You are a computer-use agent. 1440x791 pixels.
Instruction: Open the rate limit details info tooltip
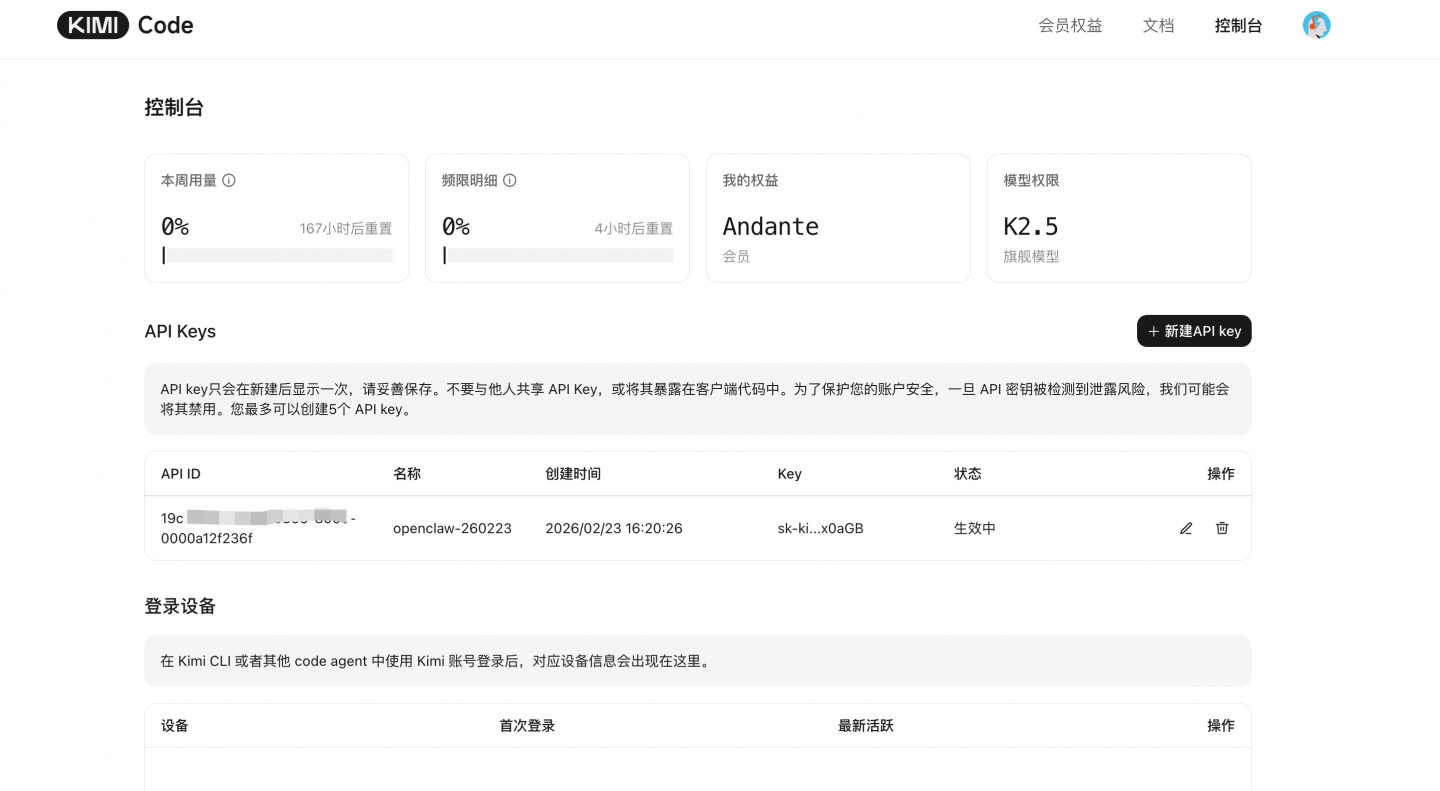coord(510,180)
